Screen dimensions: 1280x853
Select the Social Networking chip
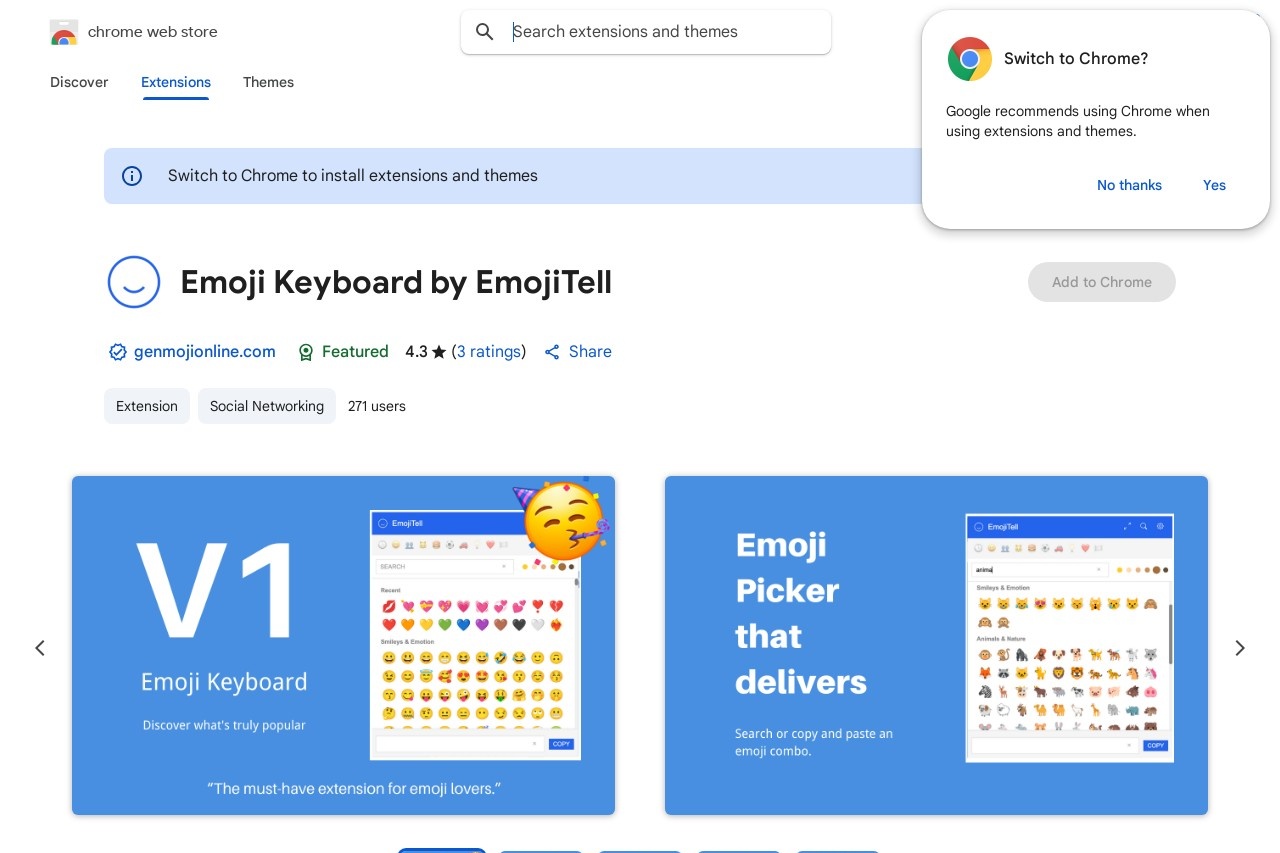click(267, 406)
